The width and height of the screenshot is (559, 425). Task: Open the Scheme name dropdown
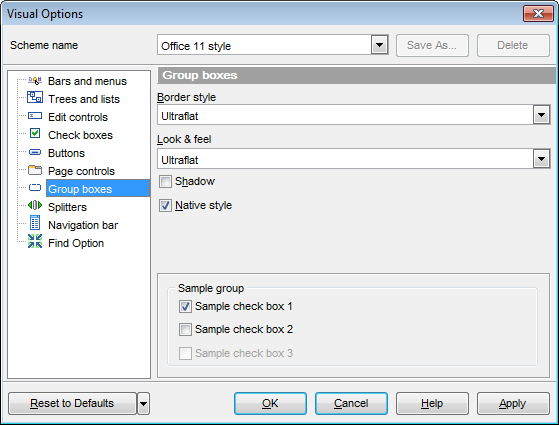379,45
